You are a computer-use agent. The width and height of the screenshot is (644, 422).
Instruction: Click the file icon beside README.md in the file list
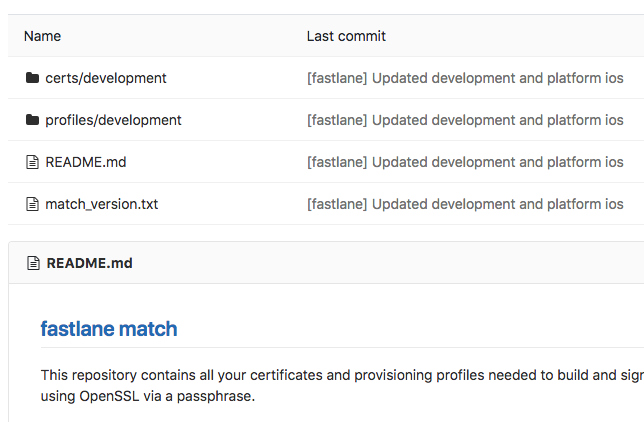(32, 162)
